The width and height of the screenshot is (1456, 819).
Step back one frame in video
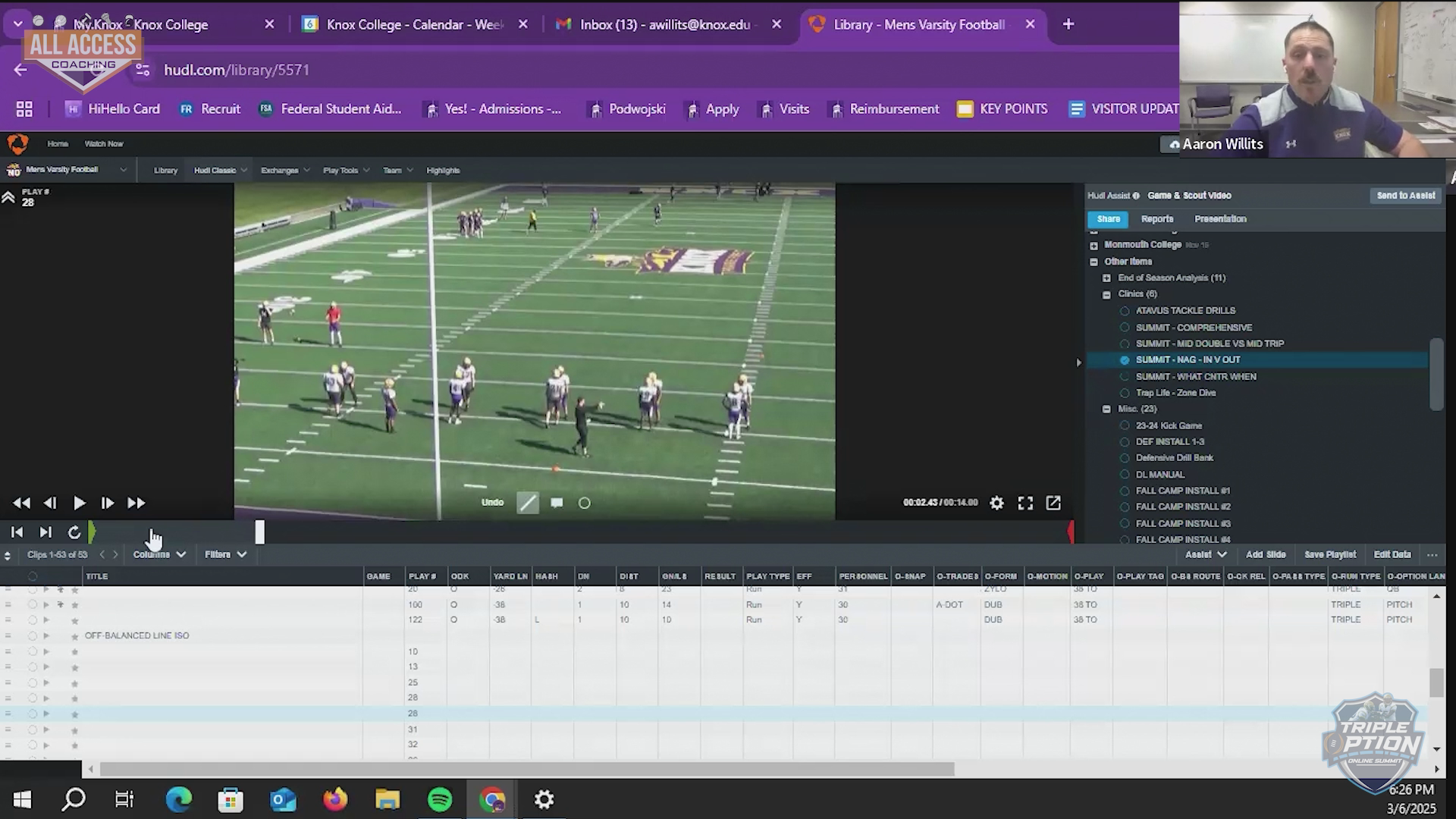point(50,503)
